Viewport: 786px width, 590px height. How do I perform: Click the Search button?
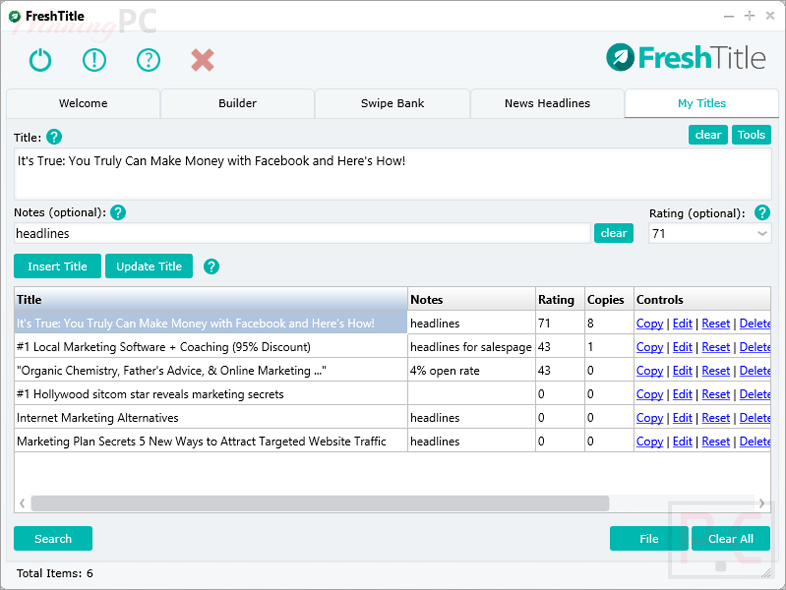(53, 539)
